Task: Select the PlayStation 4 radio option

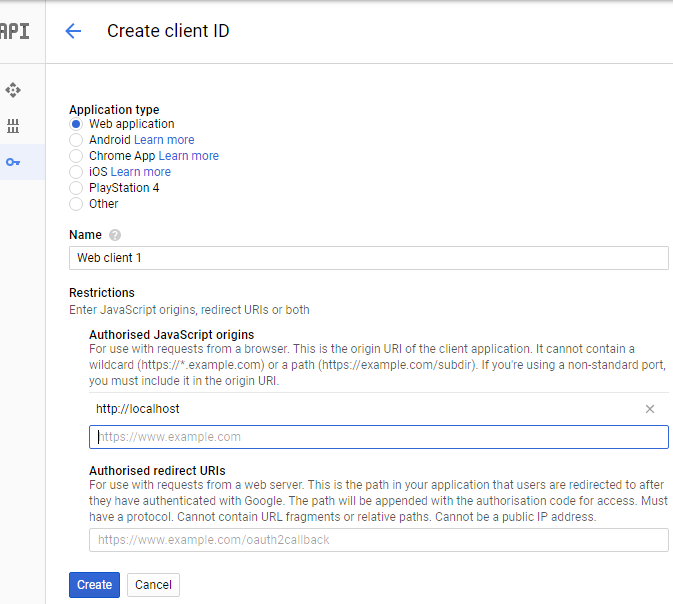Action: (x=76, y=188)
